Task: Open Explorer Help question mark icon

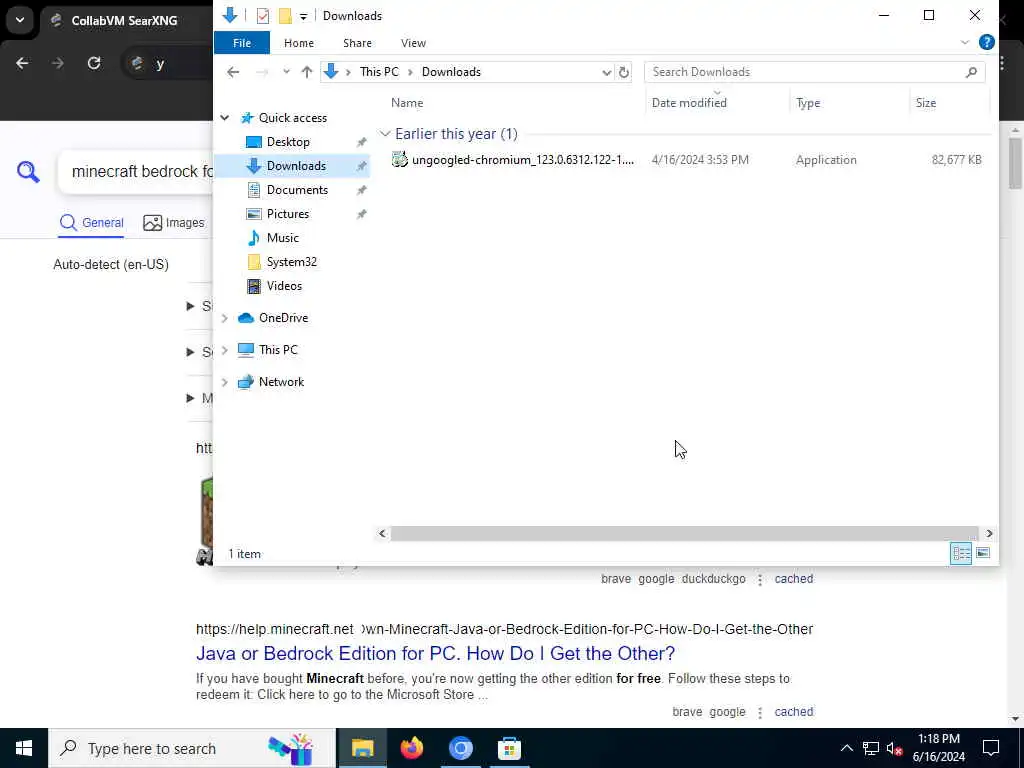Action: tap(986, 42)
